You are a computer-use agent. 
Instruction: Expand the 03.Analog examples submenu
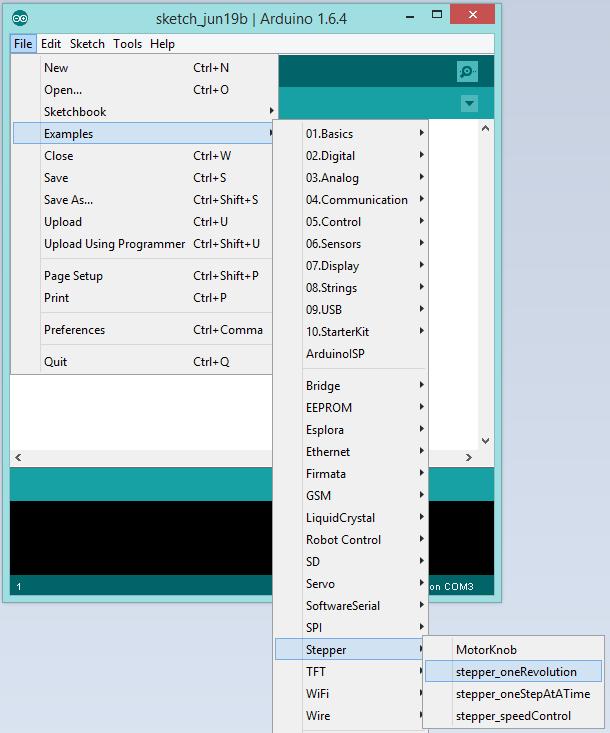[351, 178]
